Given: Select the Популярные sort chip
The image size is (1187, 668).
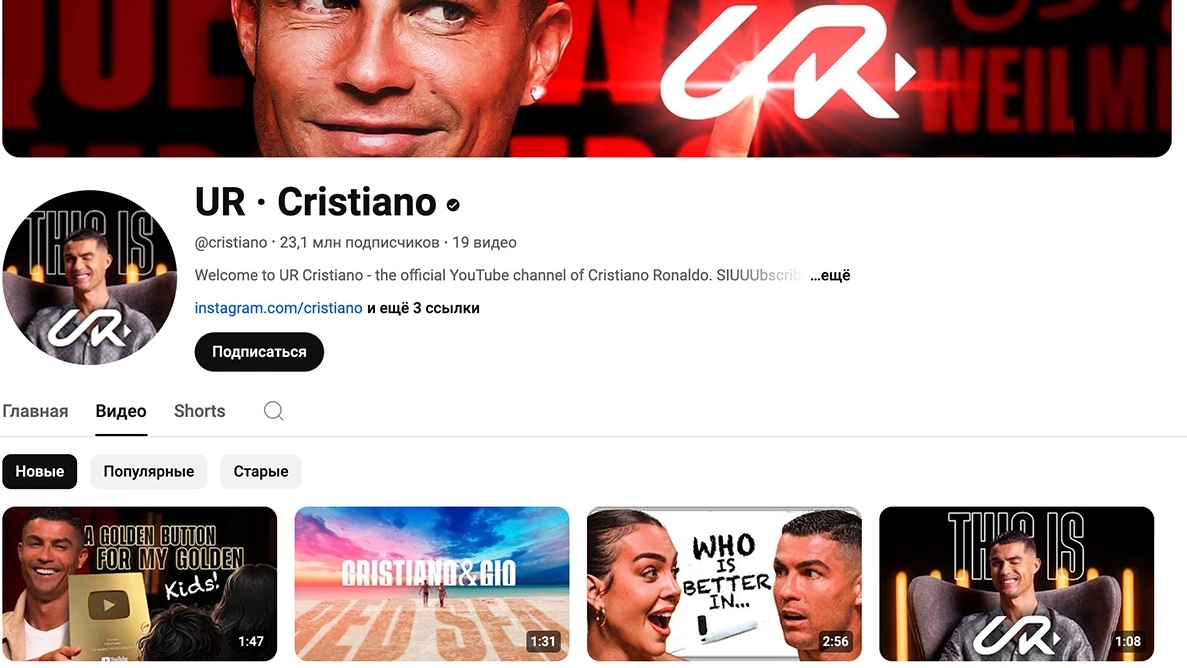Looking at the screenshot, I should [148, 471].
